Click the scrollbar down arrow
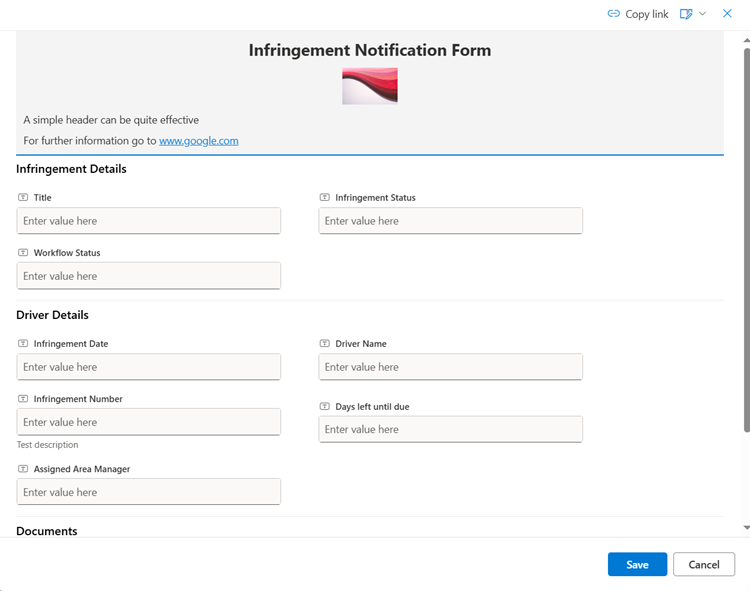Screen dimensions: 750x591 [745, 527]
